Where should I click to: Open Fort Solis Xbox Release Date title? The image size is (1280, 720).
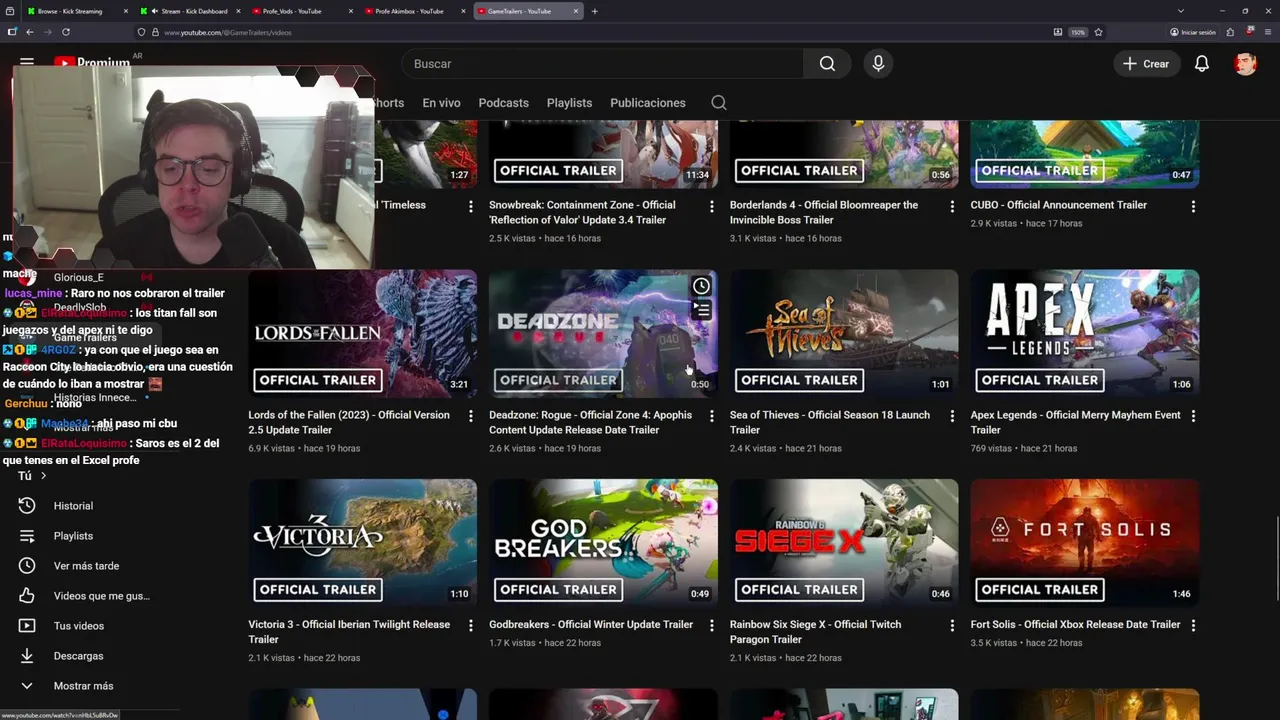(x=1075, y=624)
